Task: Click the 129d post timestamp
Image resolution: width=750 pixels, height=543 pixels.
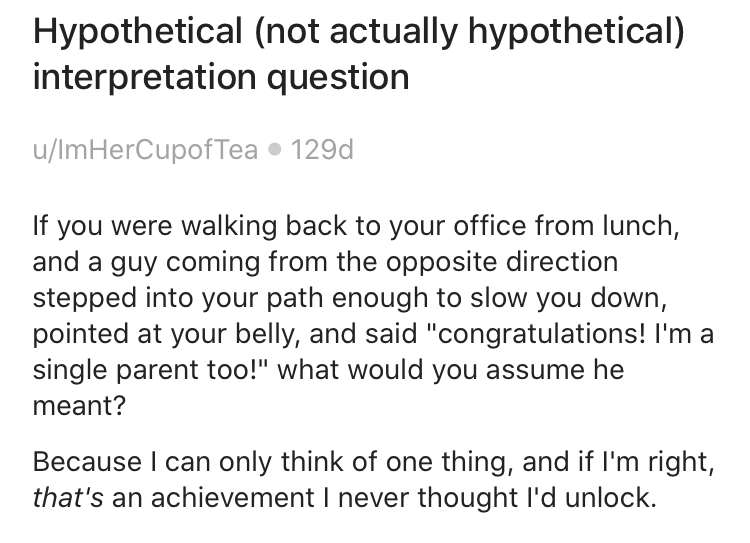Action: [x=322, y=150]
